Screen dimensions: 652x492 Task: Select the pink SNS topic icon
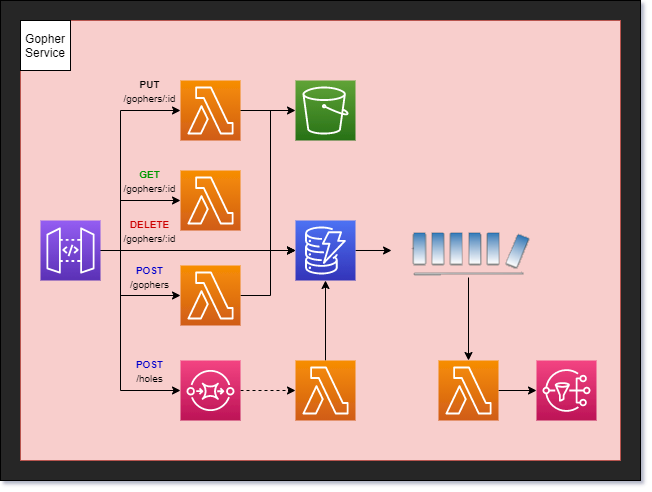click(566, 391)
